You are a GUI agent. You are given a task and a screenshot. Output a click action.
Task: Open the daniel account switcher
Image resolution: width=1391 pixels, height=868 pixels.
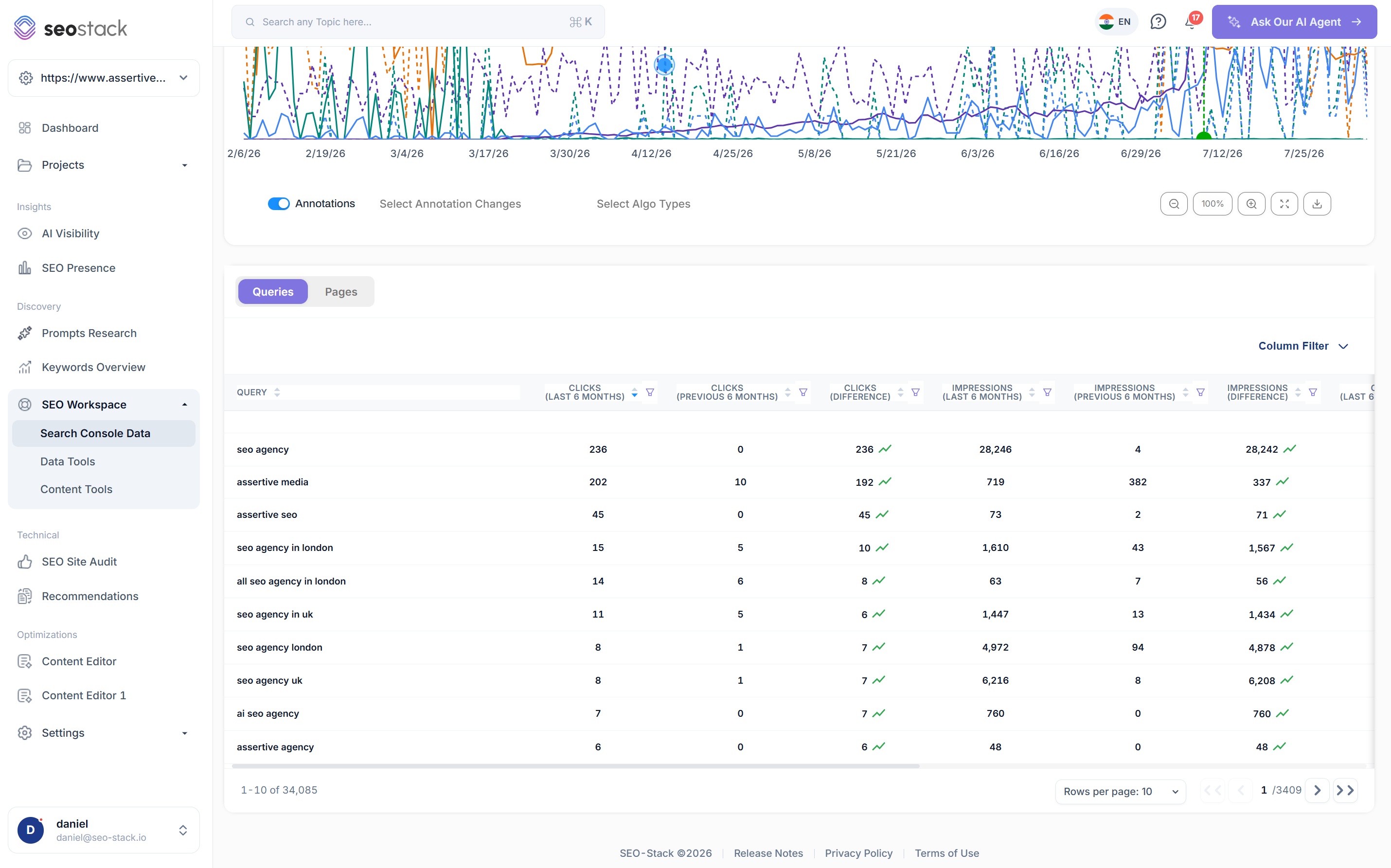pos(104,830)
